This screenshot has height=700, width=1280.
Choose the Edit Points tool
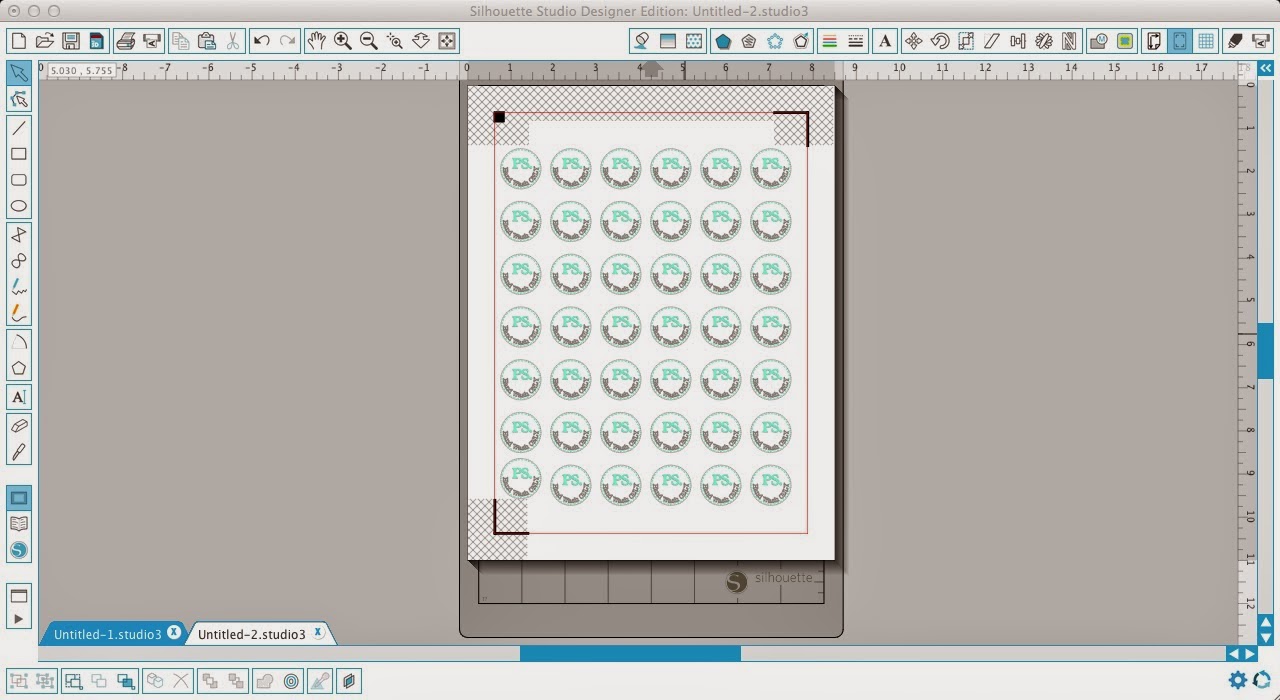point(18,98)
